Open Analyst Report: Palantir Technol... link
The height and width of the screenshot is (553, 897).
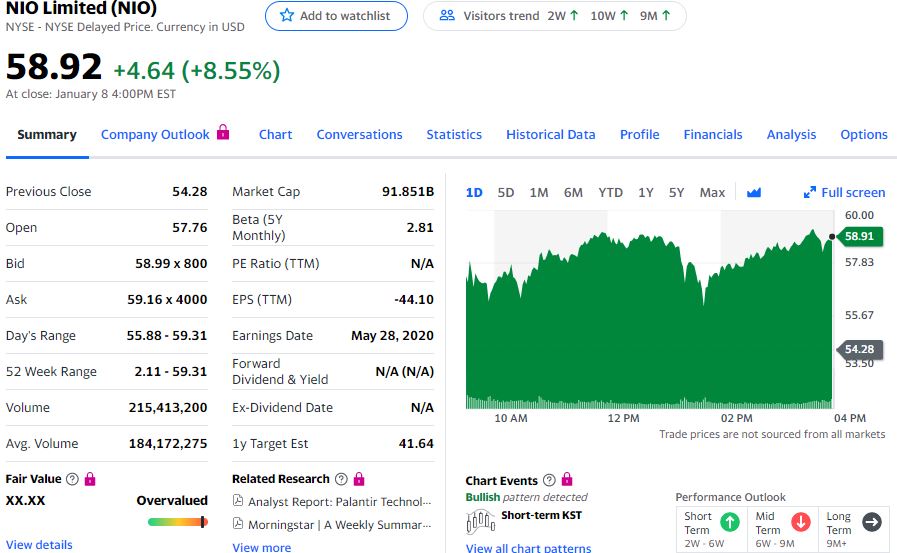pyautogui.click(x=339, y=502)
